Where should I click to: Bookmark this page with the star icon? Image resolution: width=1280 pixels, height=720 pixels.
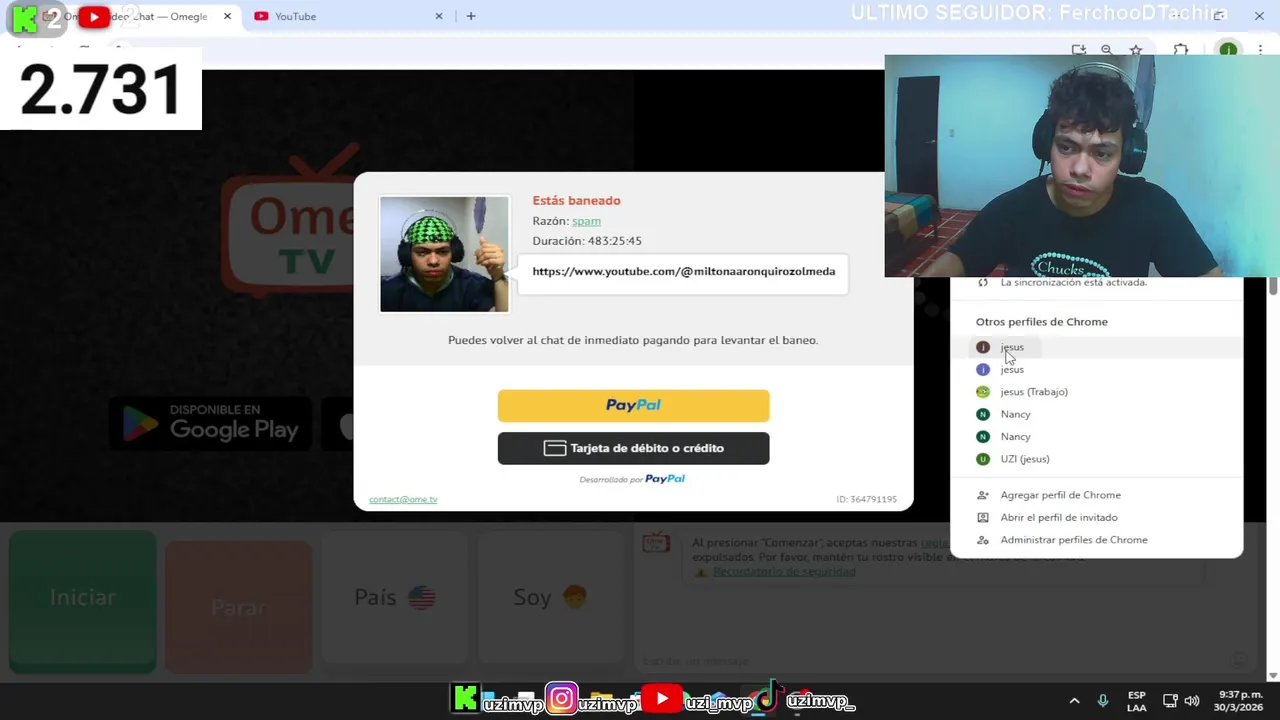coord(1136,50)
